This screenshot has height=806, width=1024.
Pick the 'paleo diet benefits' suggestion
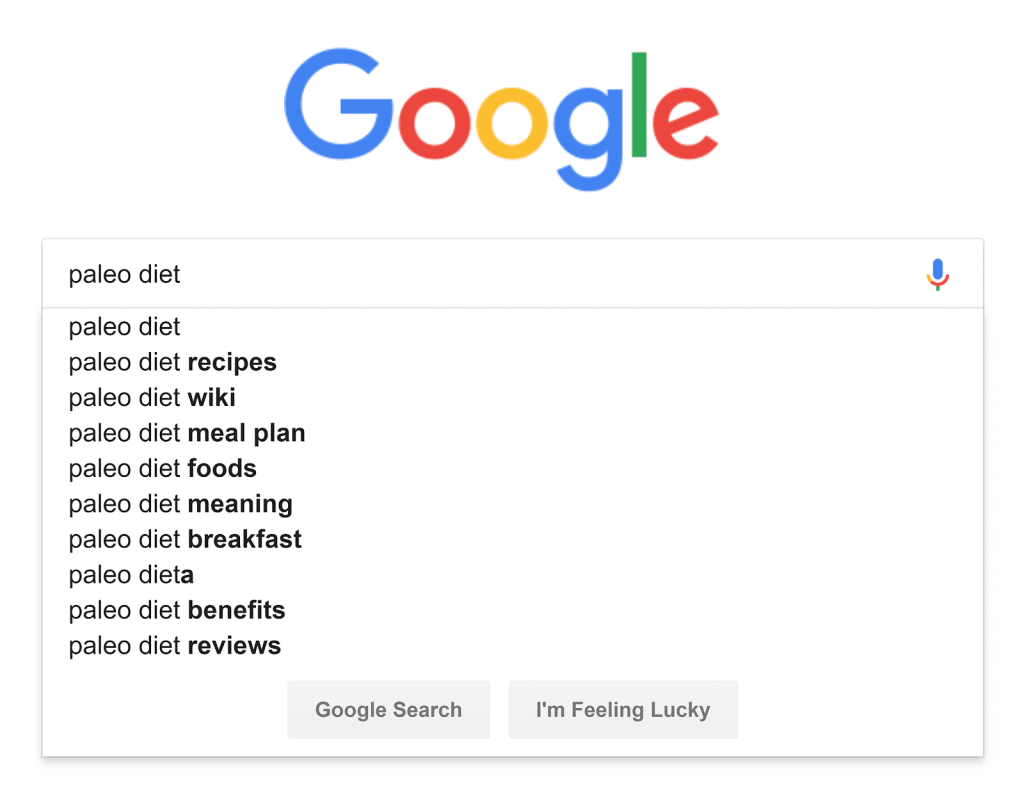pos(176,610)
